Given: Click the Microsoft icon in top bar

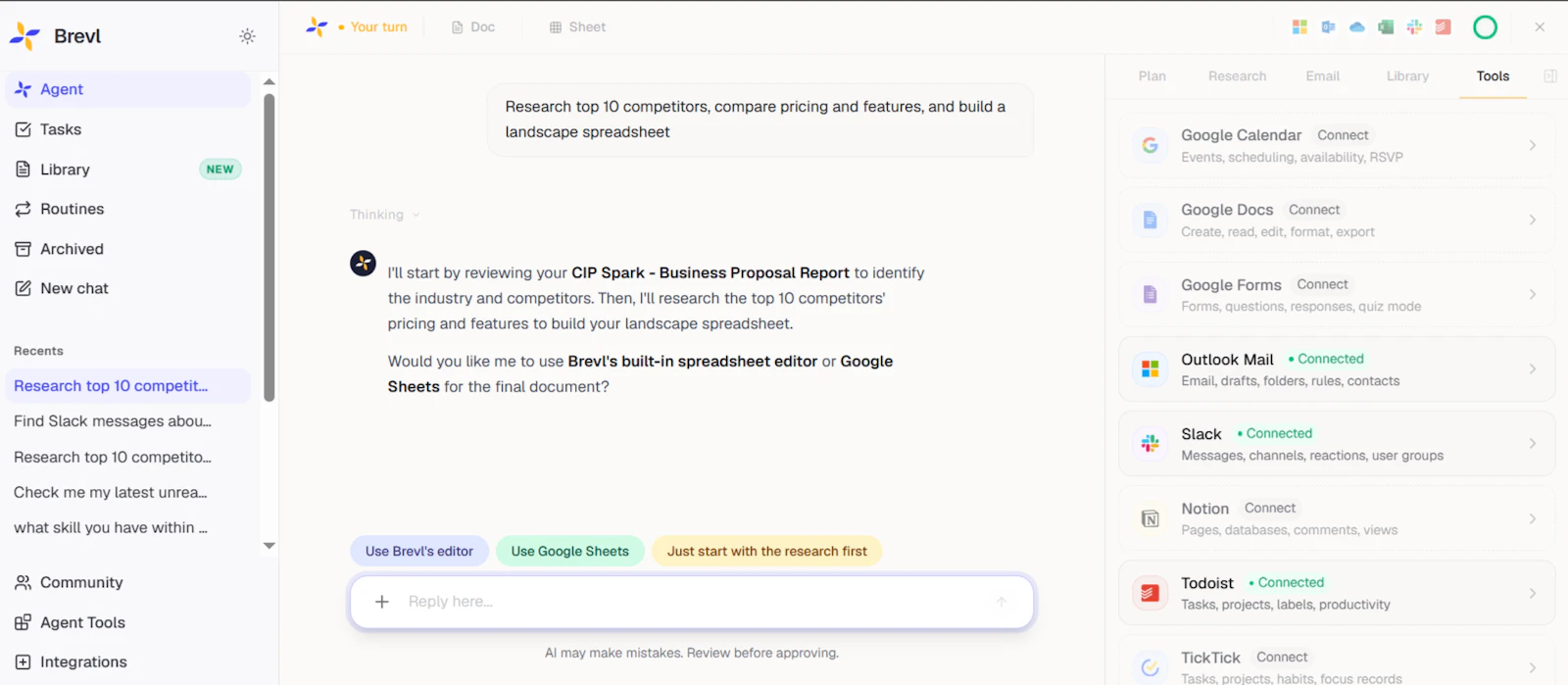Looking at the screenshot, I should [x=1299, y=27].
